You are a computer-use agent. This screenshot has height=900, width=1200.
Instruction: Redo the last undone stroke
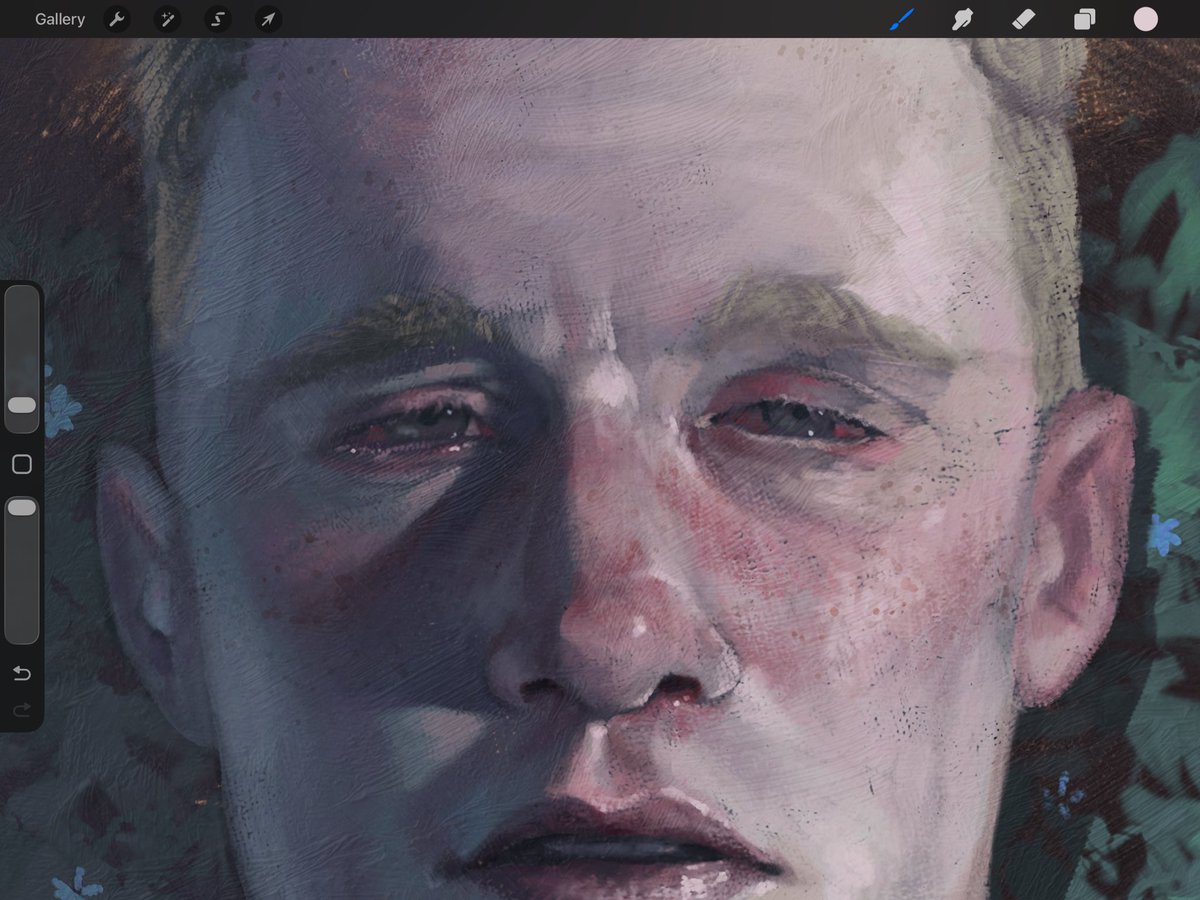tap(22, 711)
